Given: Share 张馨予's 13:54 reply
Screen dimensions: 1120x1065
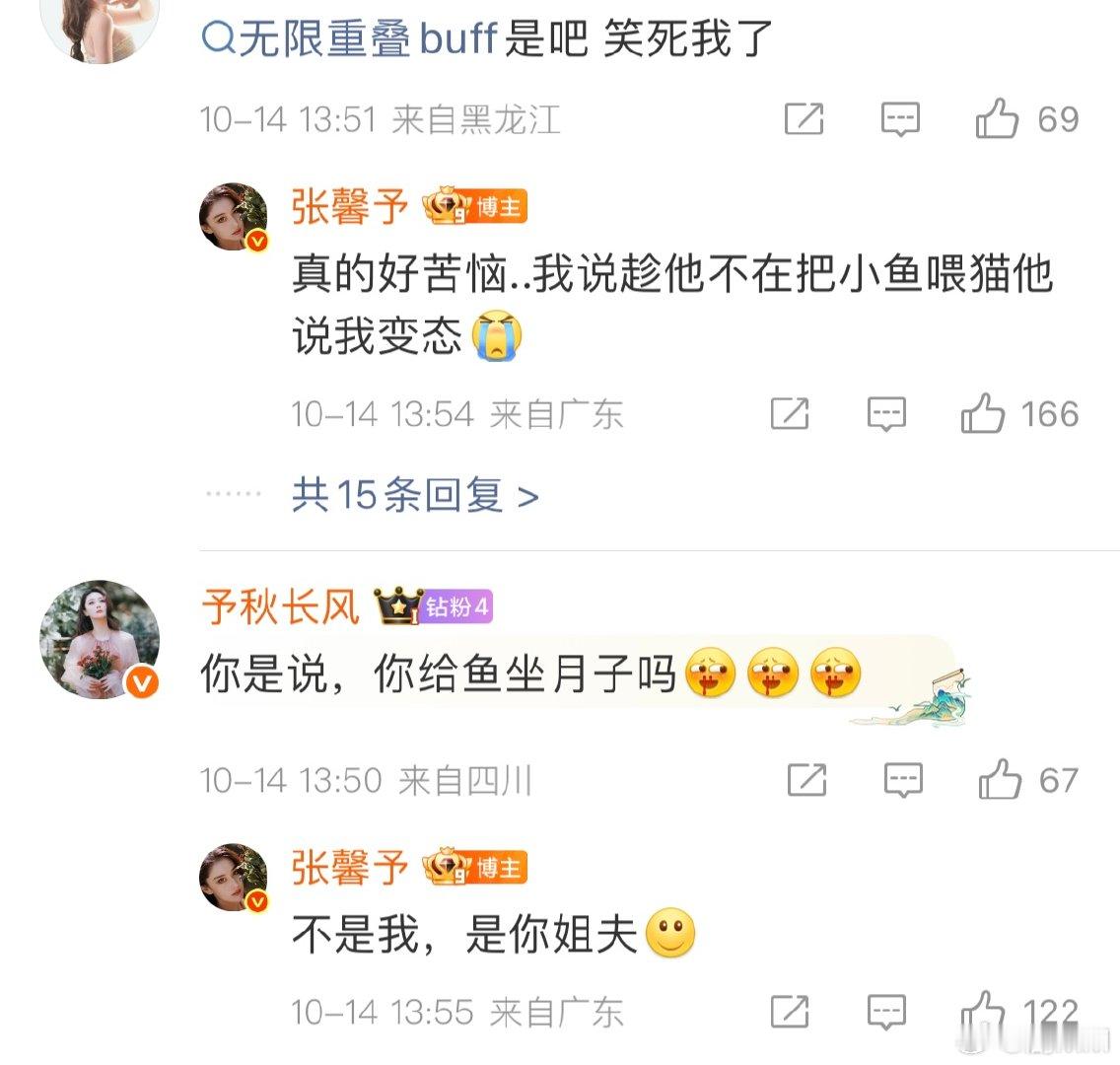Looking at the screenshot, I should (790, 413).
